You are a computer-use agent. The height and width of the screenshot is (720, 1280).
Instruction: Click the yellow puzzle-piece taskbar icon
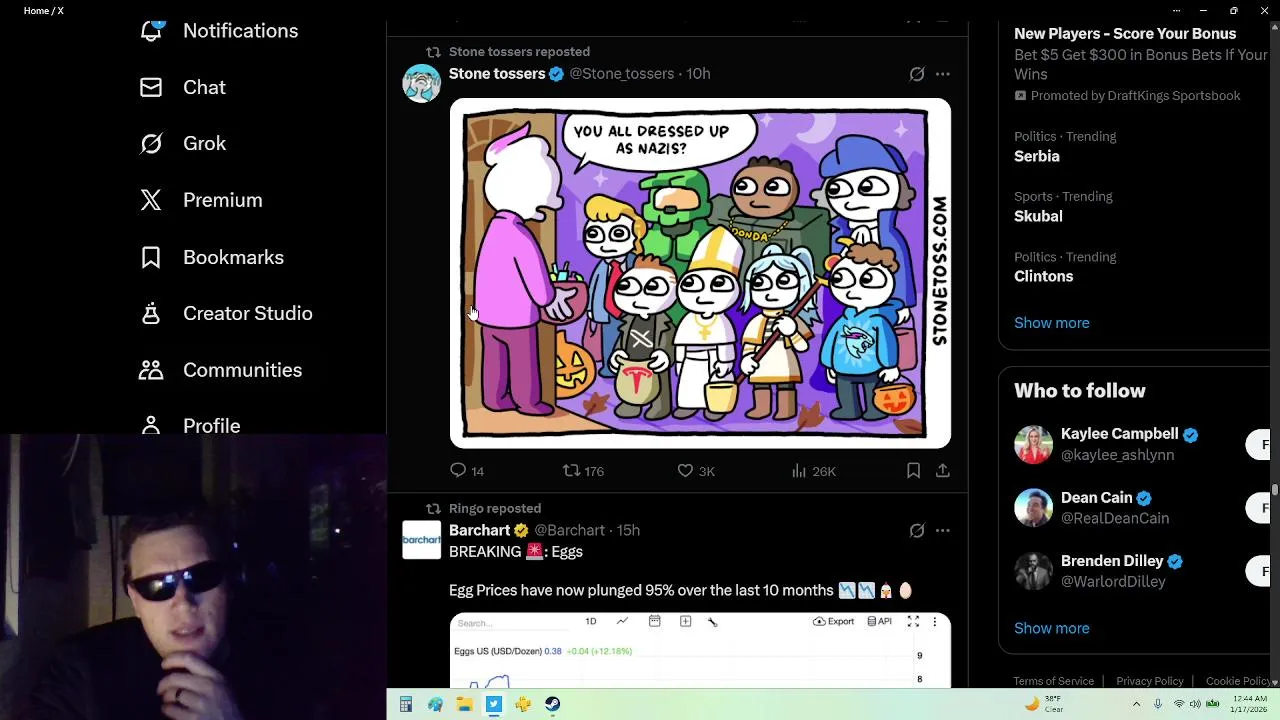[523, 705]
